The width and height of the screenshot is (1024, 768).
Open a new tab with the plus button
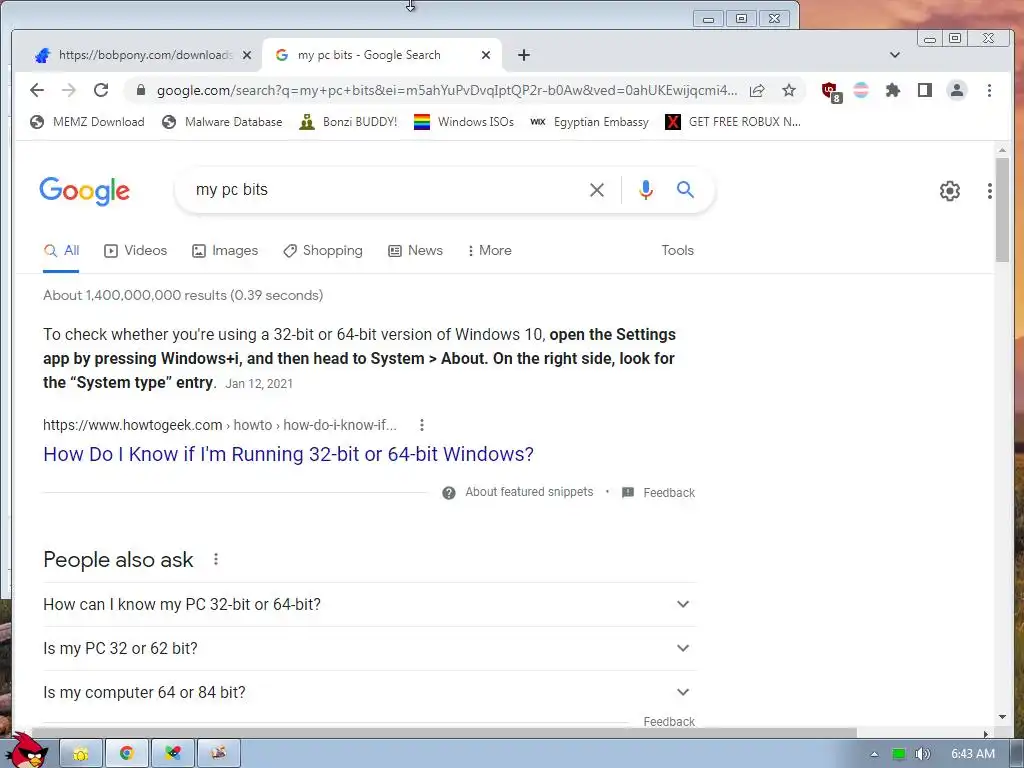click(524, 55)
